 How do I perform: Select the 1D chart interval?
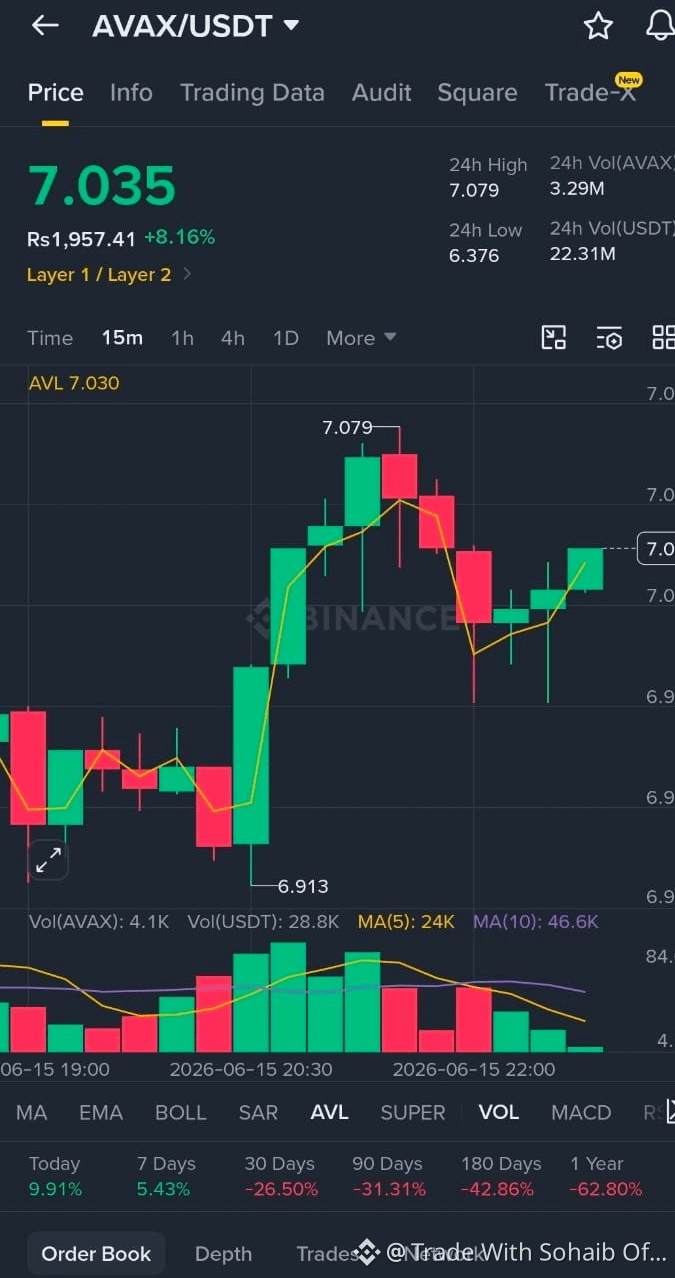point(286,338)
